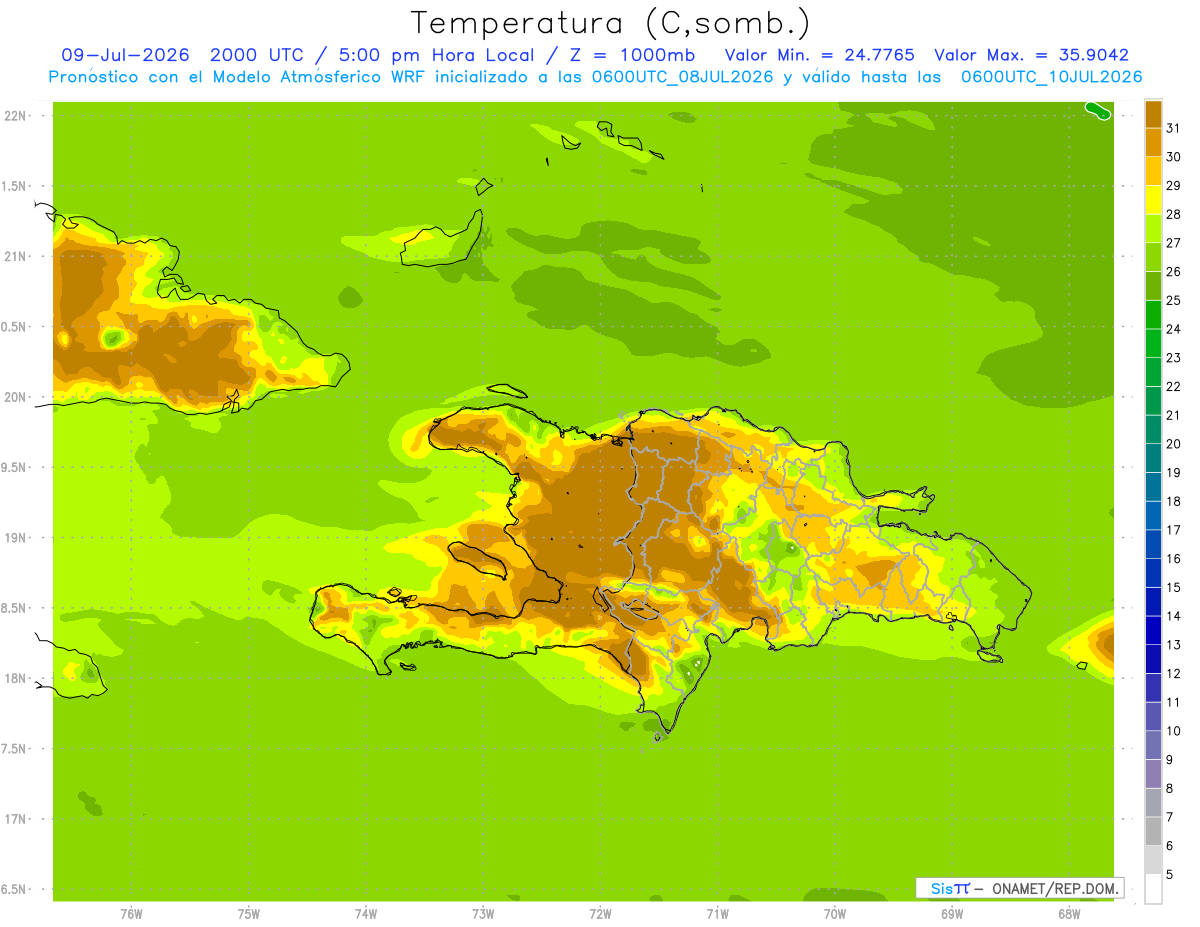
Task: Click the "18N" latitude axis label
Action: [15, 678]
